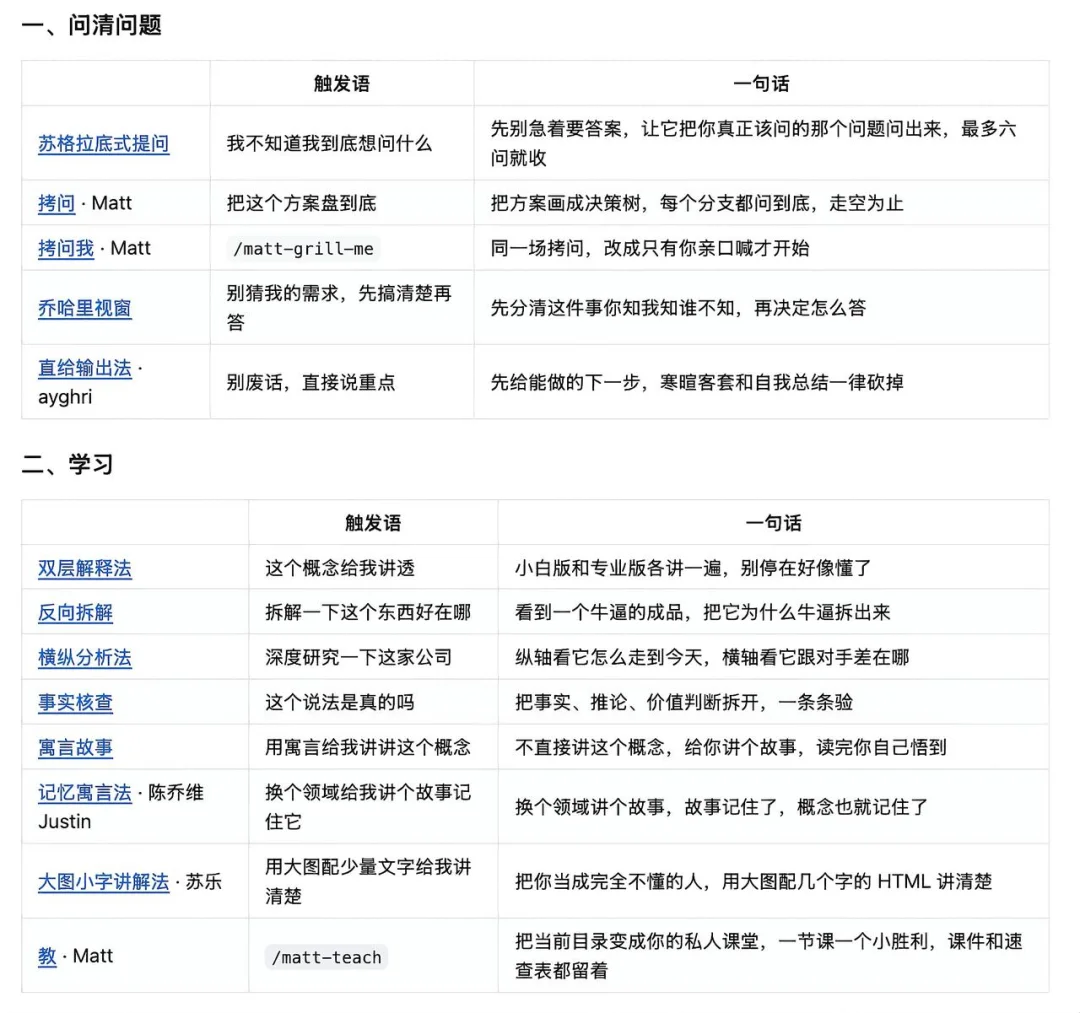Click the name 苏乐

click(x=204, y=881)
